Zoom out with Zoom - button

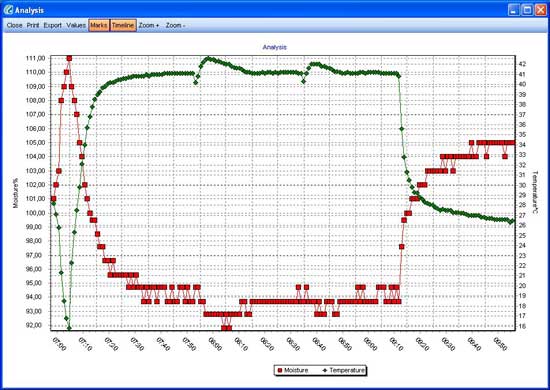click(x=175, y=25)
